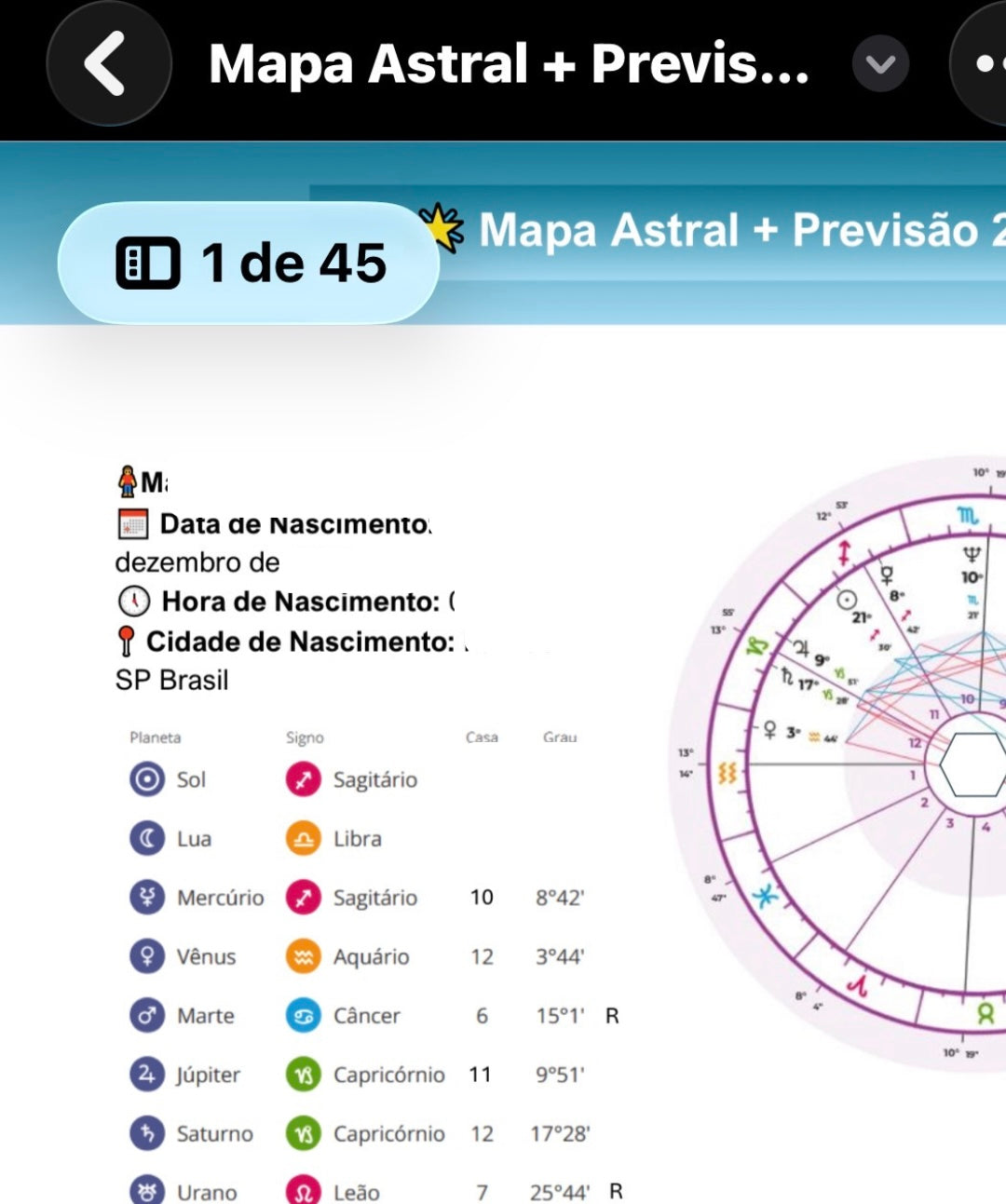Click the Planeta column header

(156, 737)
